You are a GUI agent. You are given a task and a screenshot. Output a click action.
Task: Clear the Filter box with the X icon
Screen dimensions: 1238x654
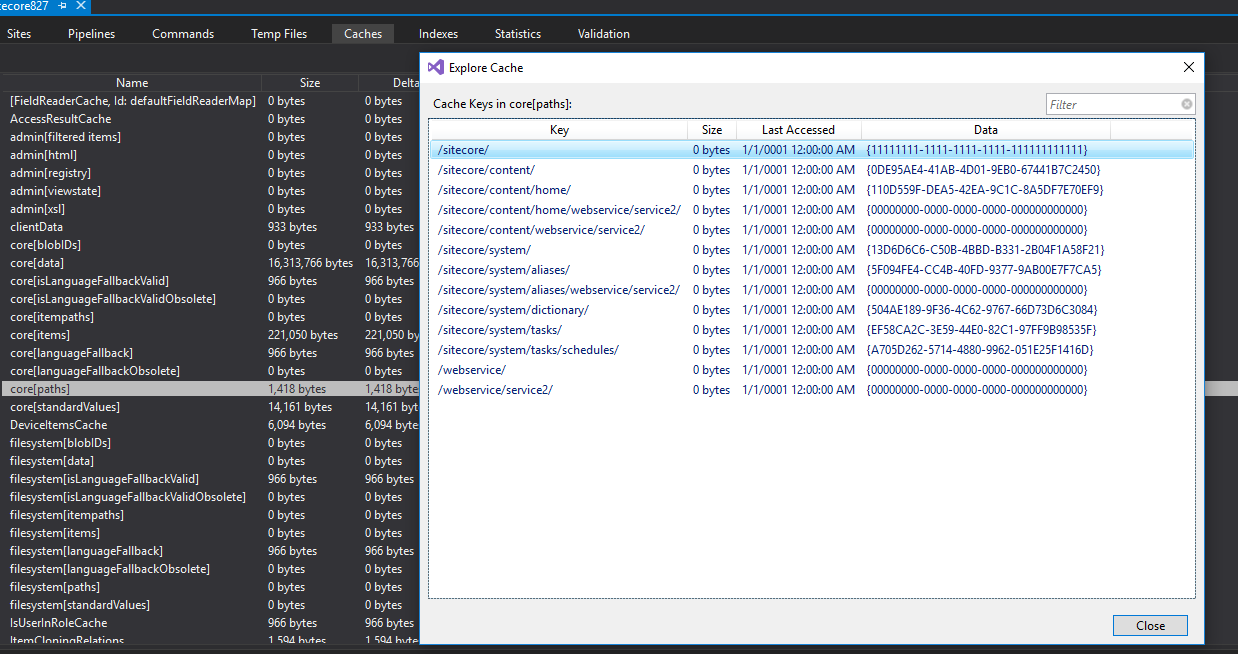(x=1186, y=104)
